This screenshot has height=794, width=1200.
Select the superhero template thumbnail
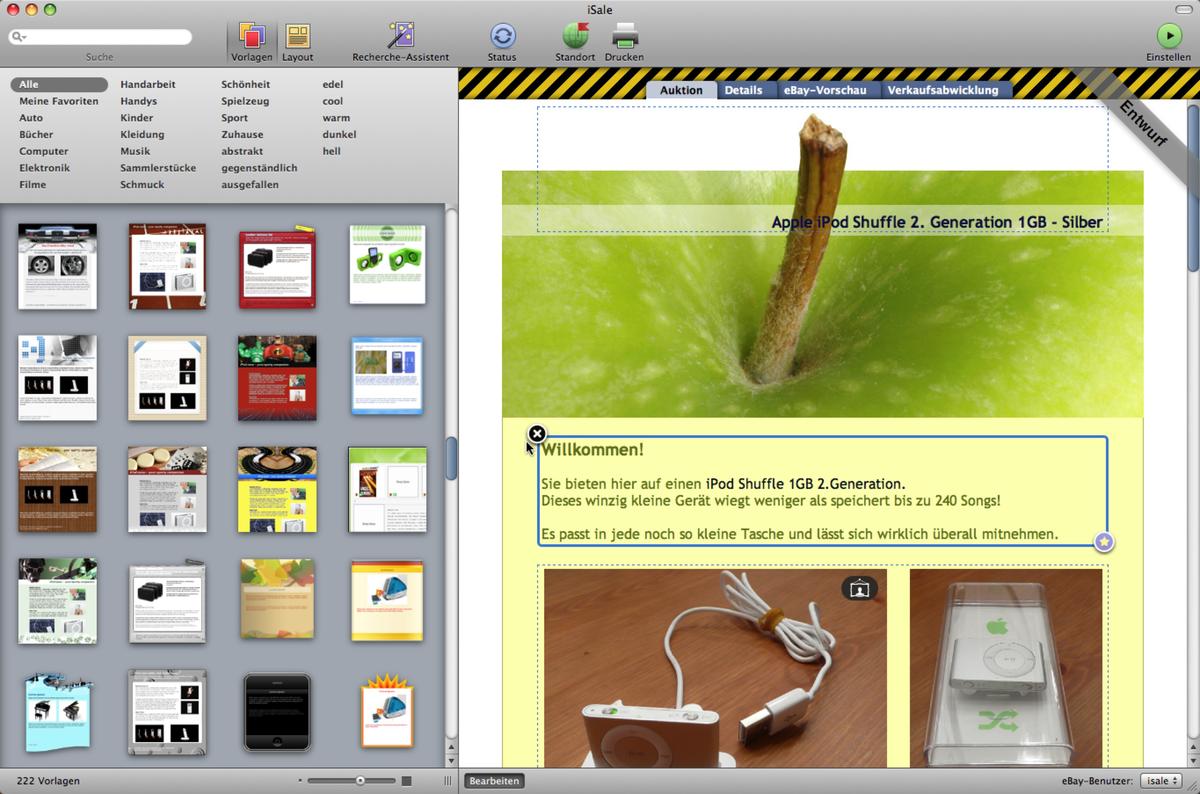coord(277,378)
